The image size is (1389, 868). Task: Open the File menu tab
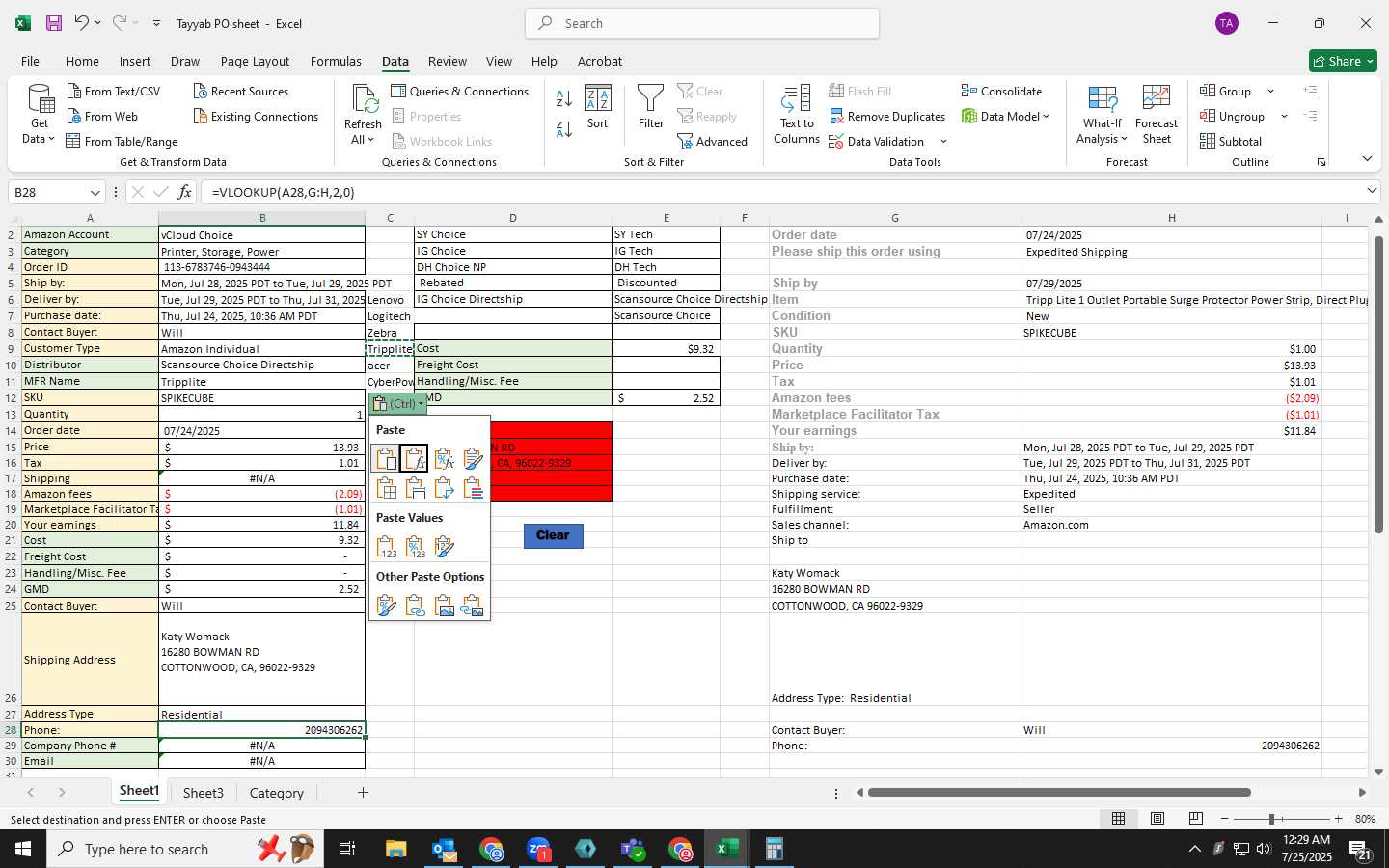coord(30,61)
